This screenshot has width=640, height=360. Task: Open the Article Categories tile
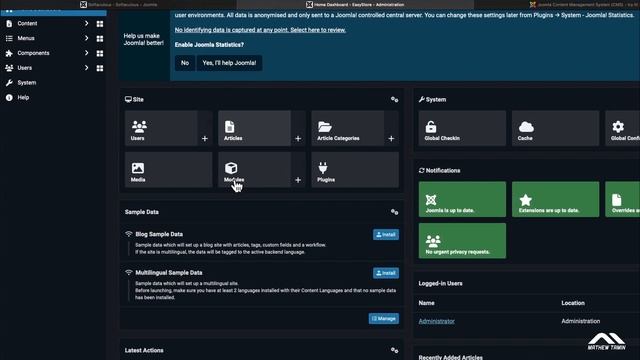[x=347, y=128]
